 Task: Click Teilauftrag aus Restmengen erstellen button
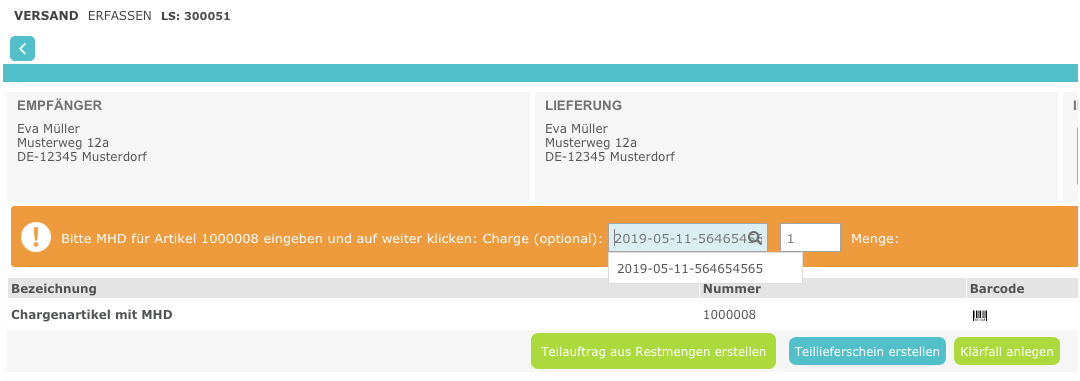653,351
